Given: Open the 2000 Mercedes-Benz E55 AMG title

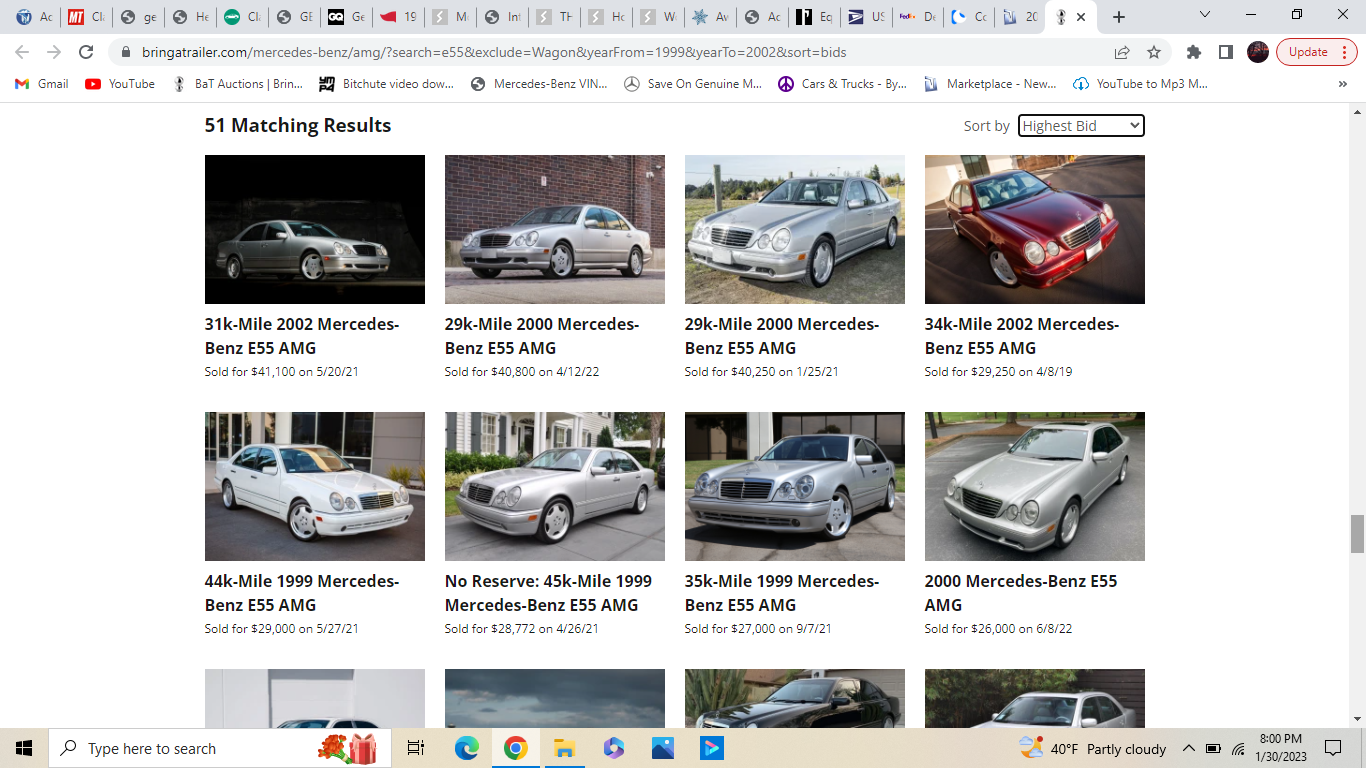Looking at the screenshot, I should click(1021, 593).
